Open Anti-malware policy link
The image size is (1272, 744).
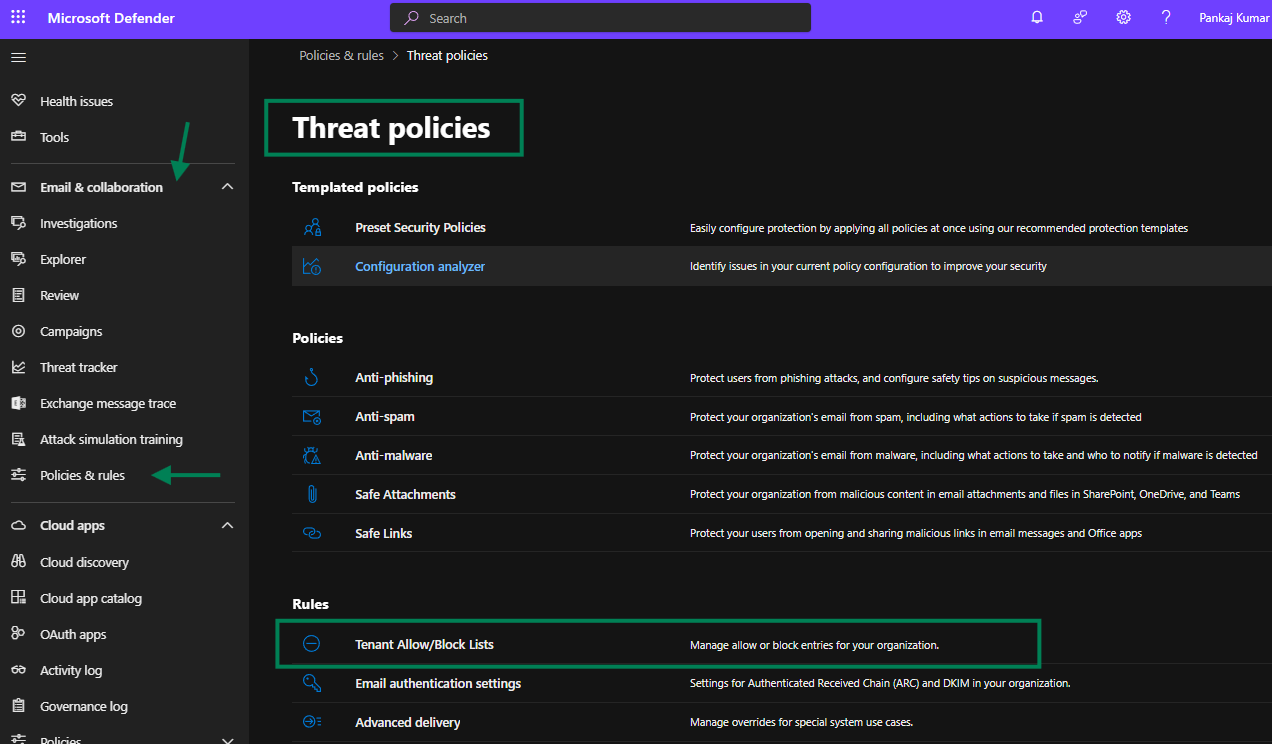394,455
